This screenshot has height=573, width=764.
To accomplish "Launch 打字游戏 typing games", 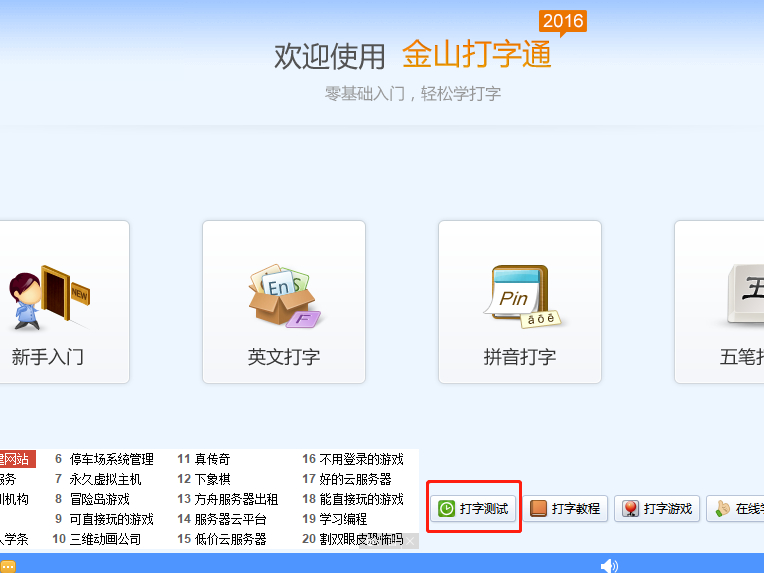I will pos(657,509).
